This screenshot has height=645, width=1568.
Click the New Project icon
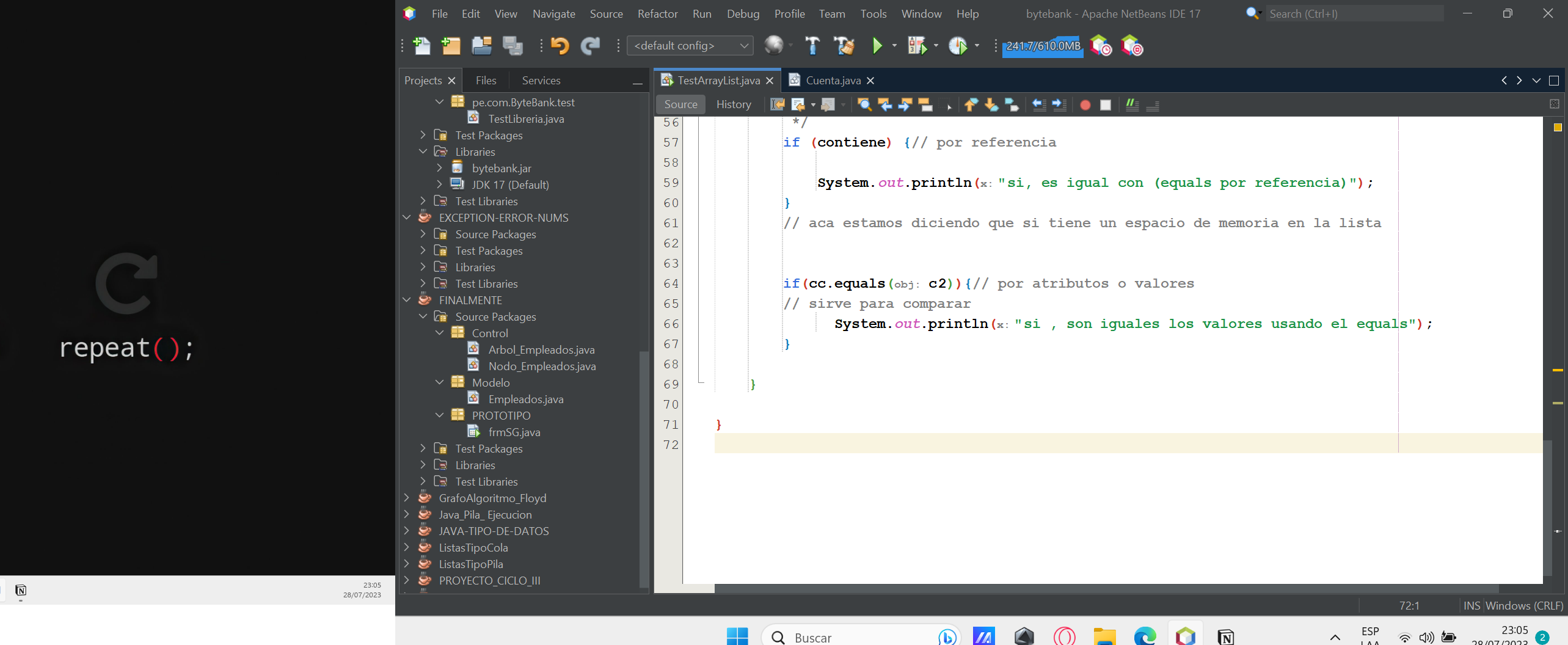(451, 46)
